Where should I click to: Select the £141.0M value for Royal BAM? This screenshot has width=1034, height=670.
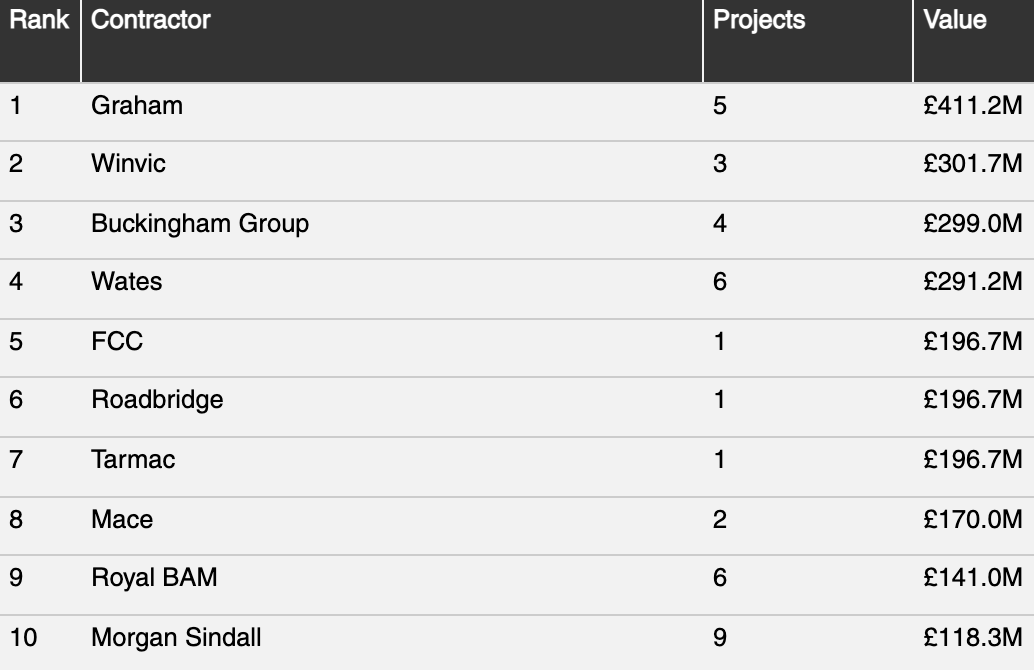tap(973, 578)
